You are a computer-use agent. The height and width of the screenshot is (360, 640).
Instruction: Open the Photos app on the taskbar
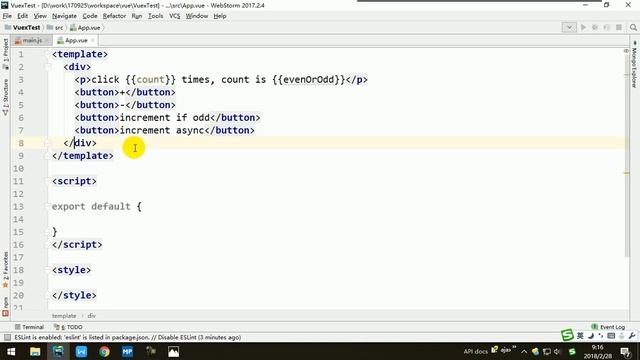(173, 351)
